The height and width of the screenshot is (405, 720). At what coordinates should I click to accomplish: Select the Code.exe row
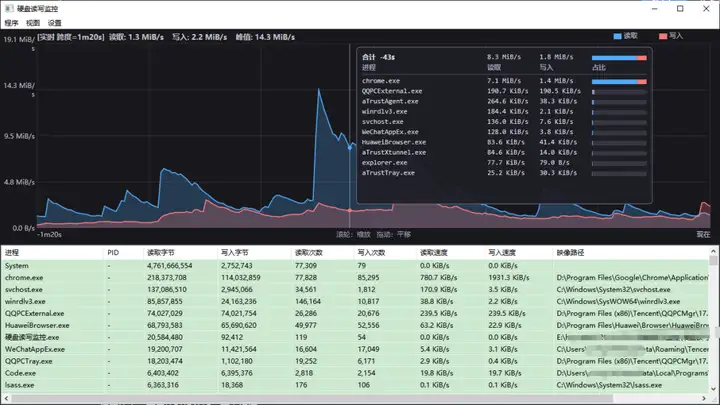pyautogui.click(x=355, y=373)
